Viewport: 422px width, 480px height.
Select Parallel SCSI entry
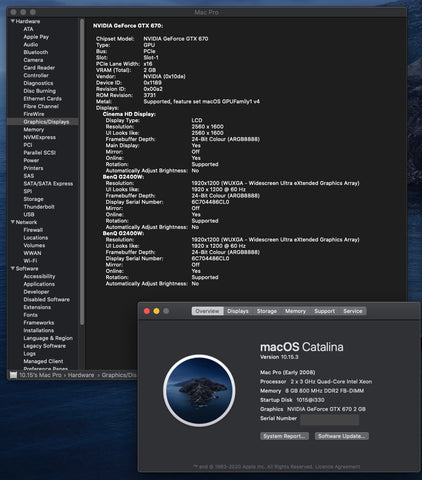(39, 152)
